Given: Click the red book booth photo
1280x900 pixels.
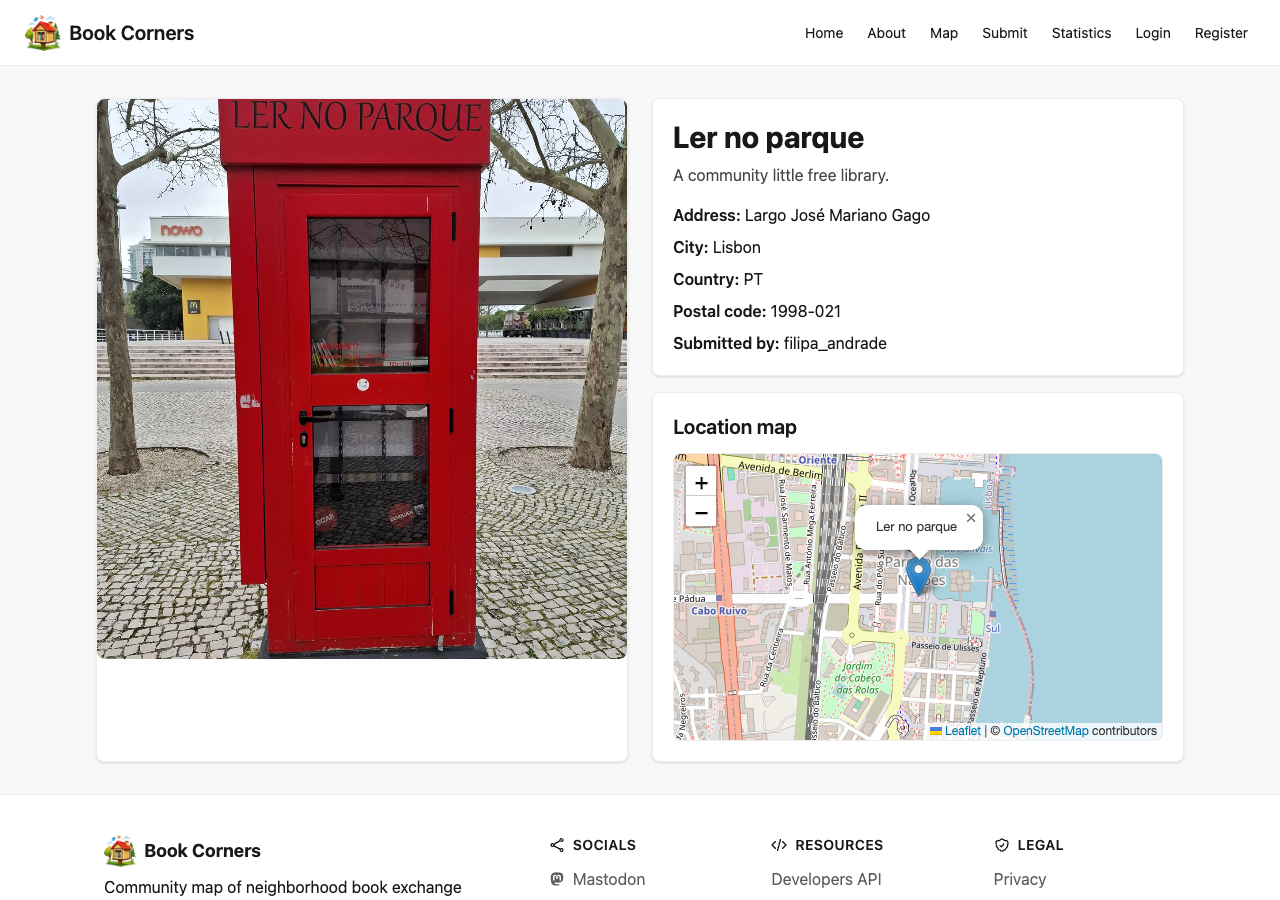Looking at the screenshot, I should click(362, 379).
